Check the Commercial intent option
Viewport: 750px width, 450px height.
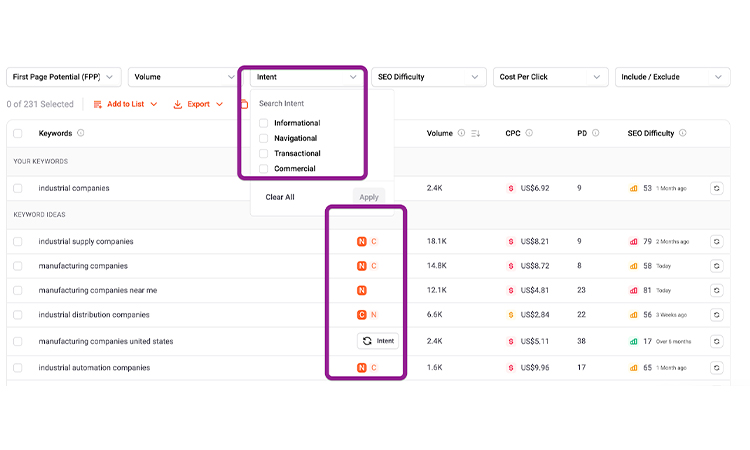264,169
